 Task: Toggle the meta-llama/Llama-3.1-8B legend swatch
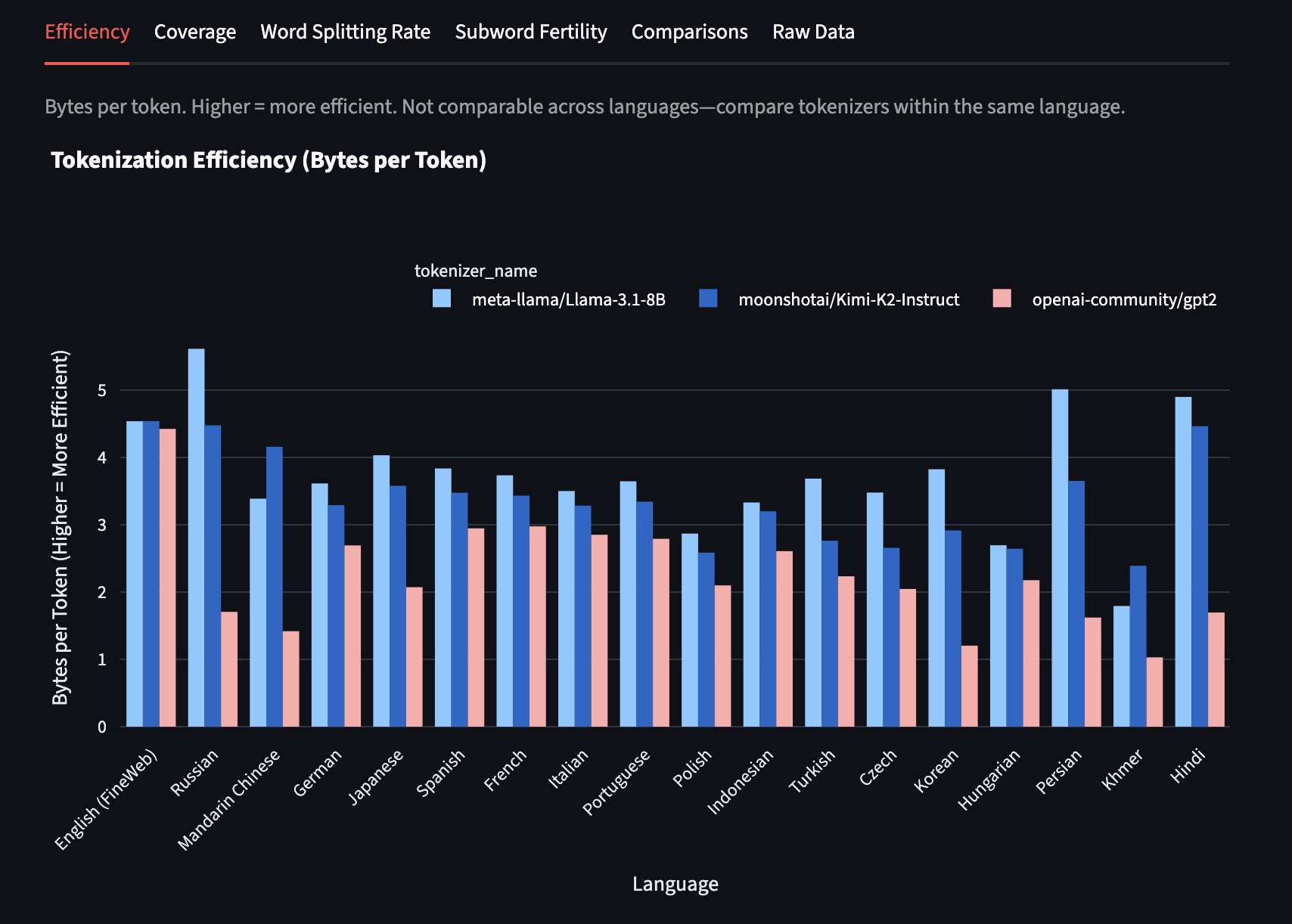tap(442, 299)
